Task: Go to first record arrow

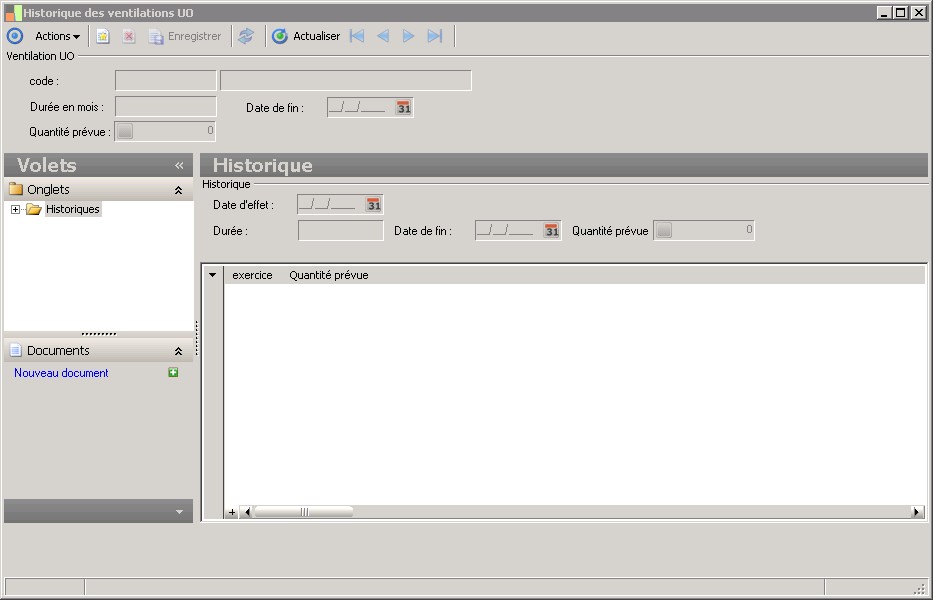Action: (357, 36)
